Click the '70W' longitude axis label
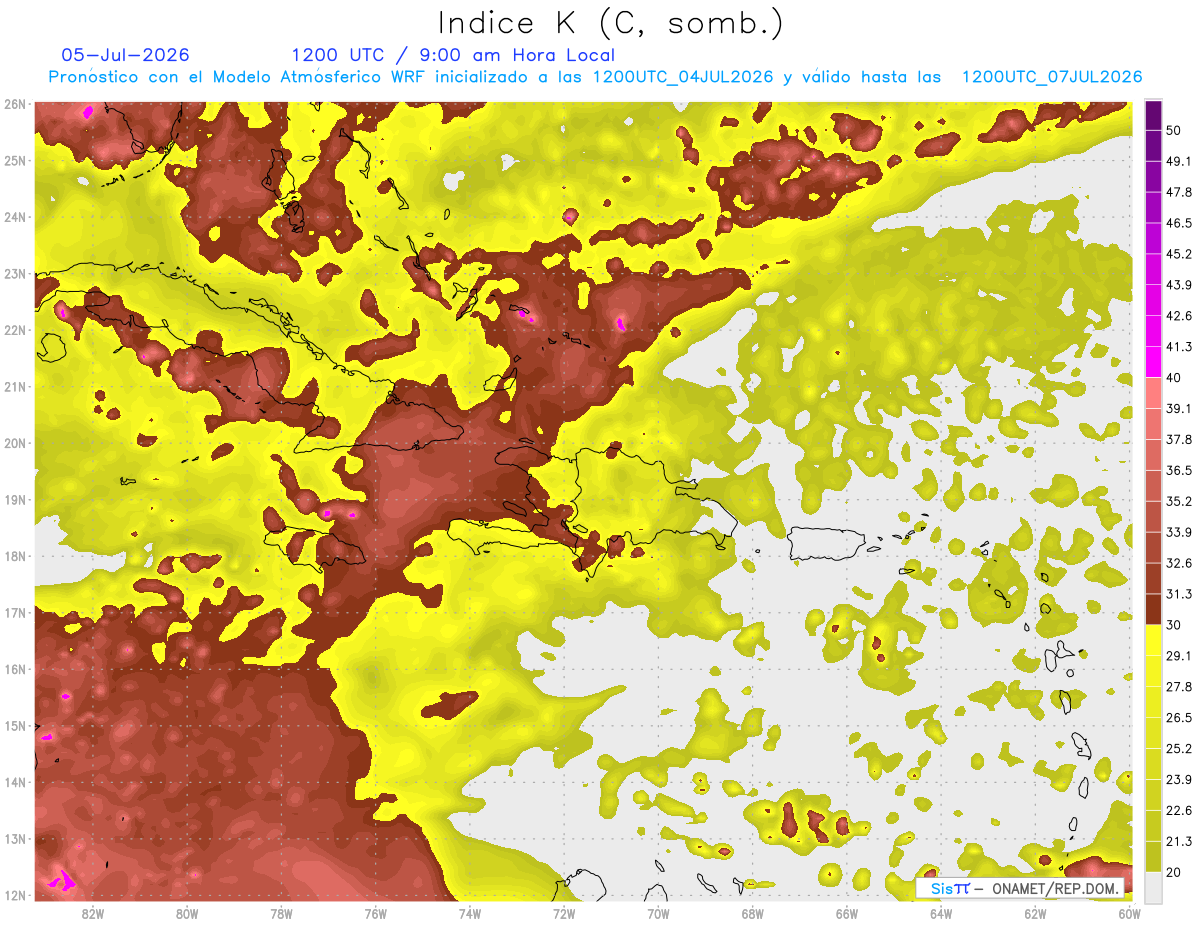This screenshot has height=927, width=1200. point(658,913)
